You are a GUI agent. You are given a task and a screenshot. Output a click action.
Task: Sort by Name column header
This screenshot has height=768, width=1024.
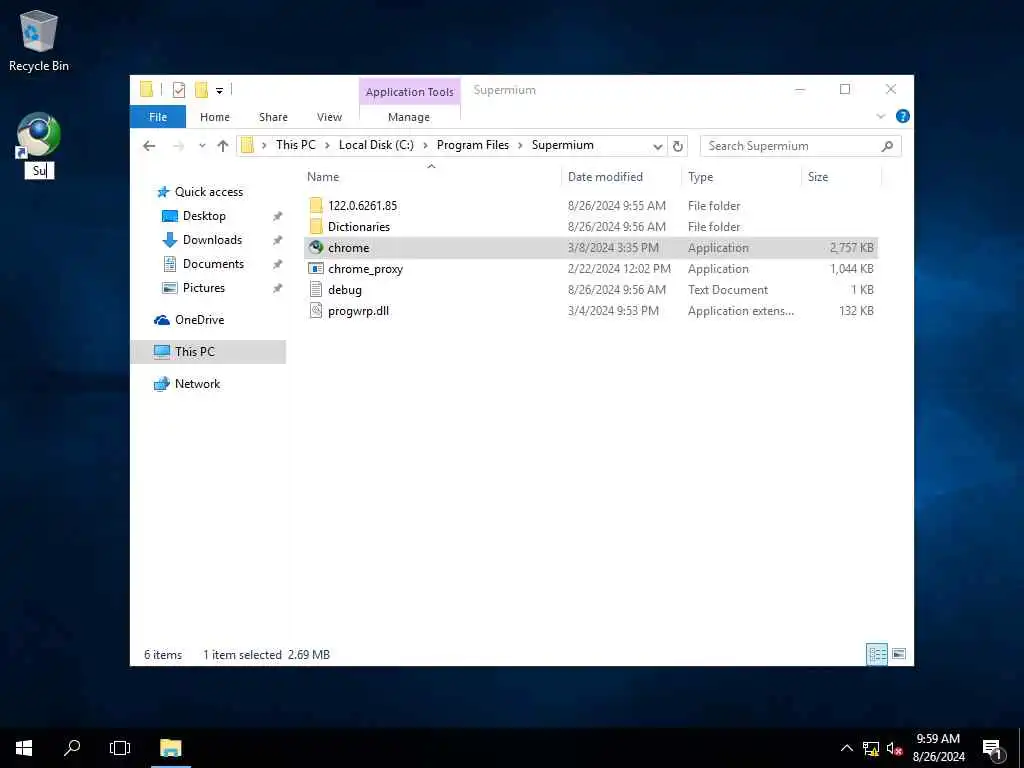tap(323, 177)
